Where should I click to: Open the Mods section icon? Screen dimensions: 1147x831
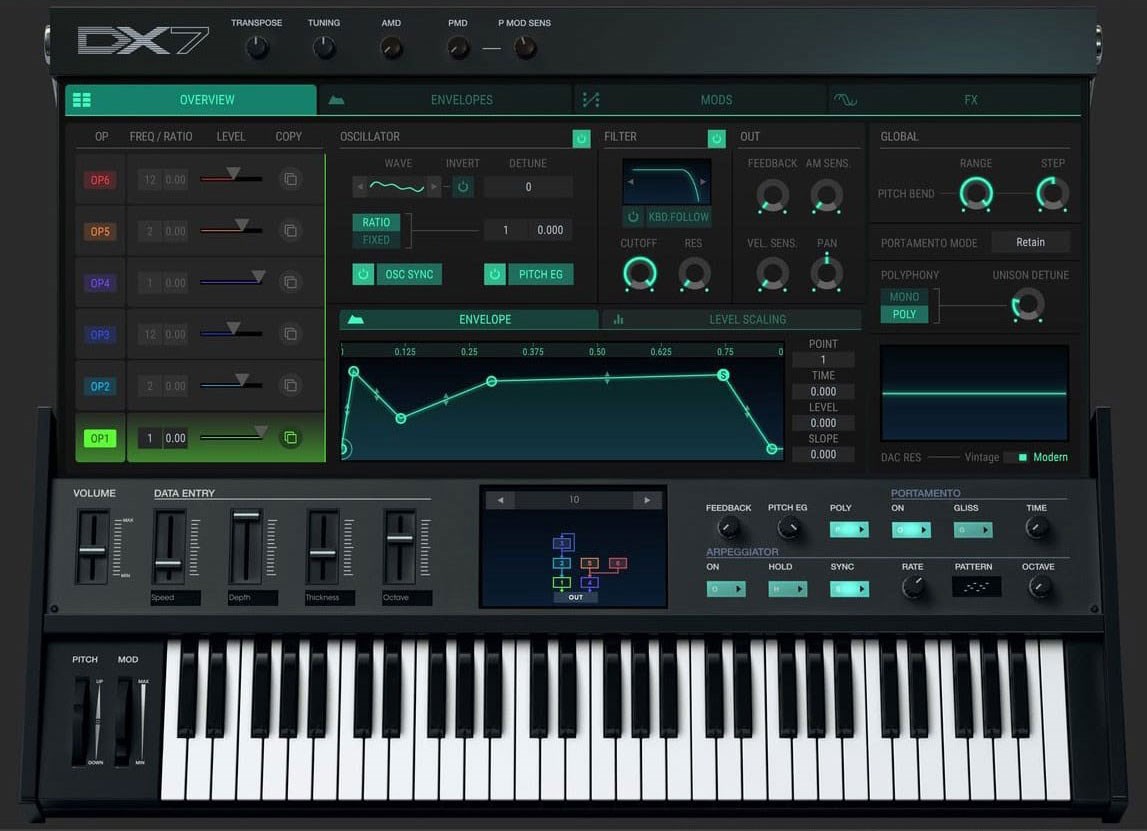click(591, 99)
